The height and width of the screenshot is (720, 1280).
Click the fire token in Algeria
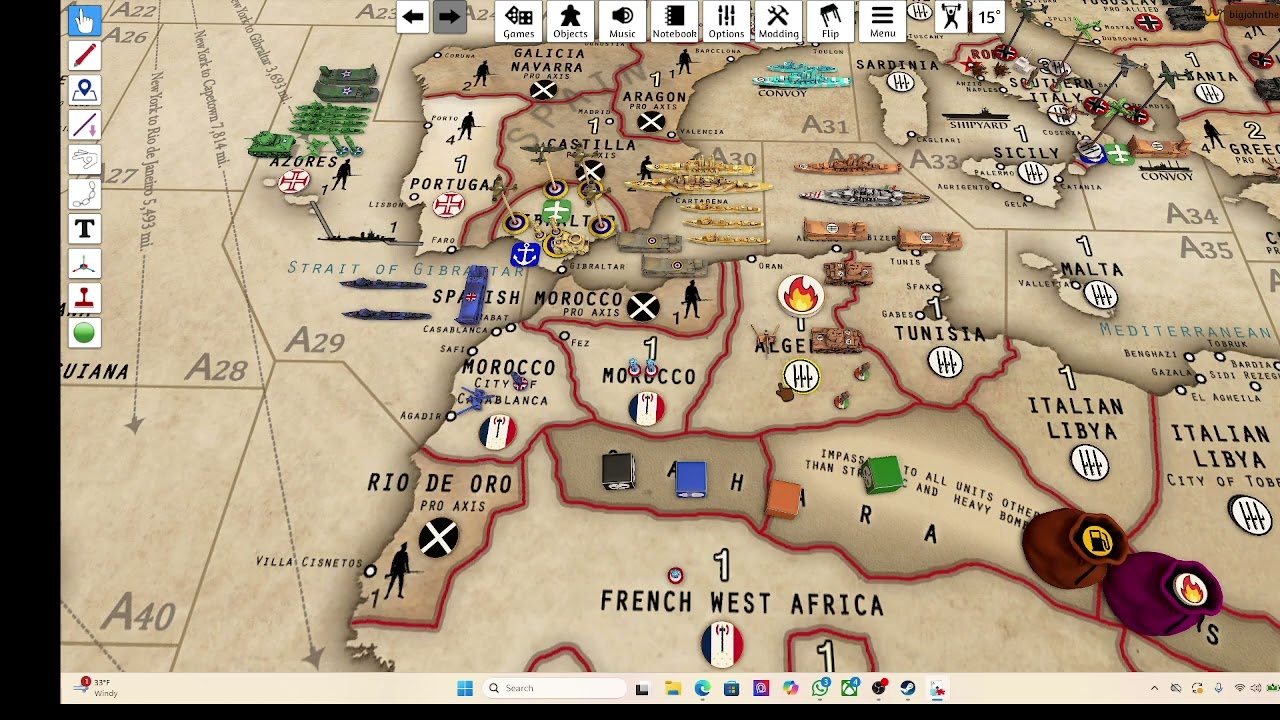pyautogui.click(x=800, y=294)
